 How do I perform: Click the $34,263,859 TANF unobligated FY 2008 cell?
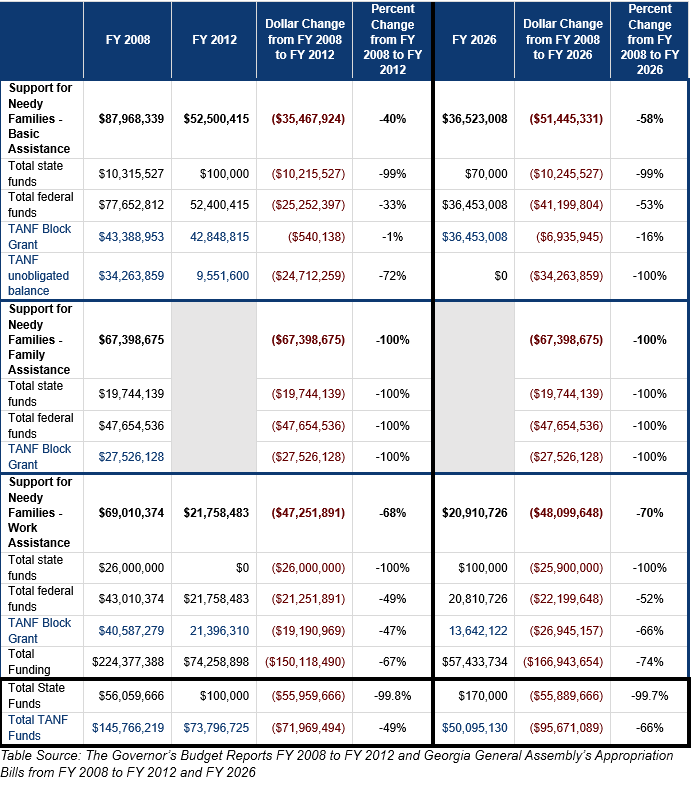point(131,276)
